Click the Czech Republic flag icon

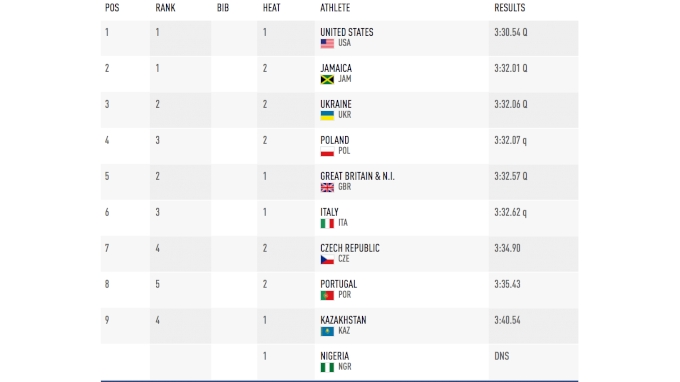[x=327, y=259]
